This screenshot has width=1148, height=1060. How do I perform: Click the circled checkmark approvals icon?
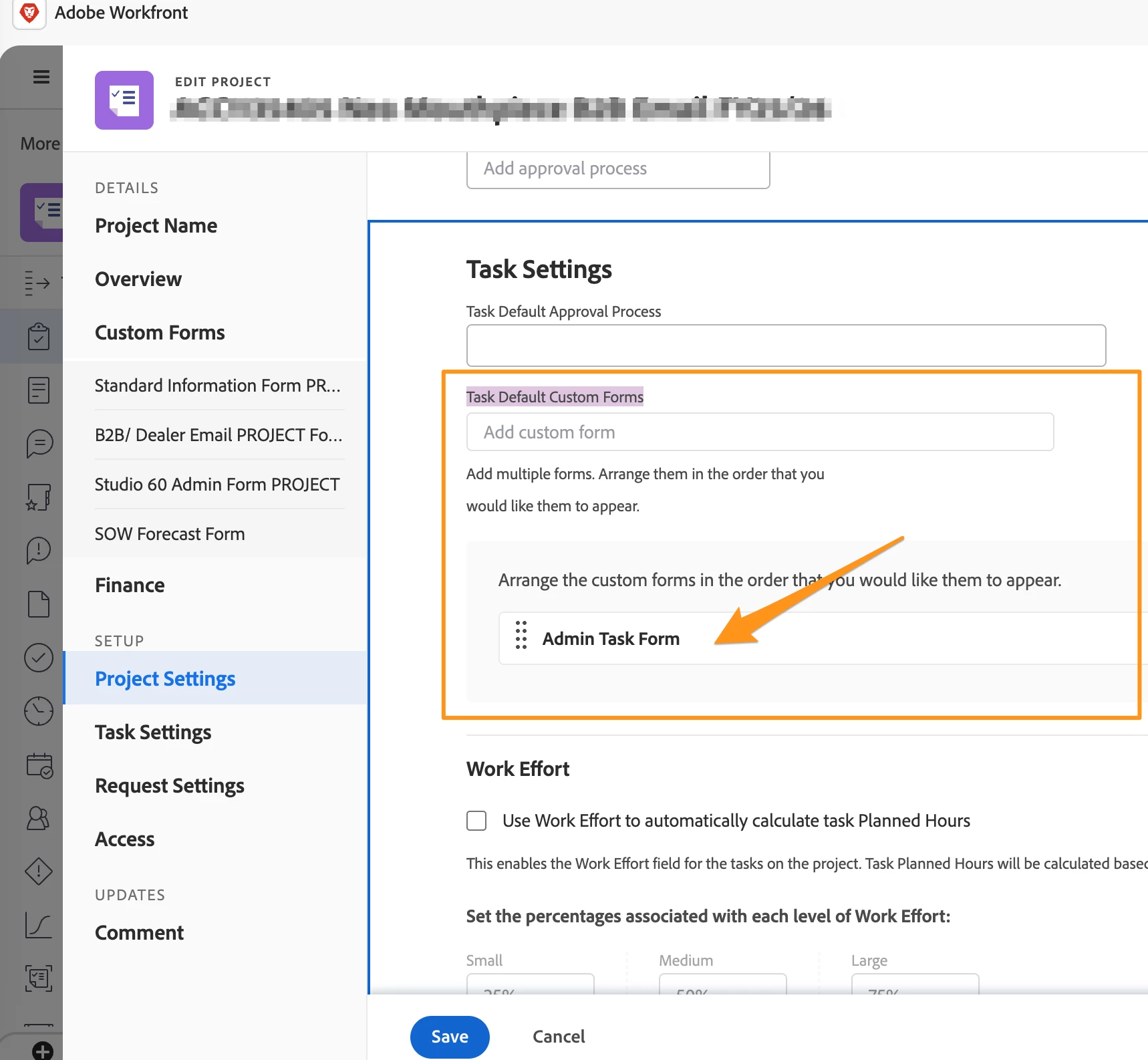click(39, 658)
